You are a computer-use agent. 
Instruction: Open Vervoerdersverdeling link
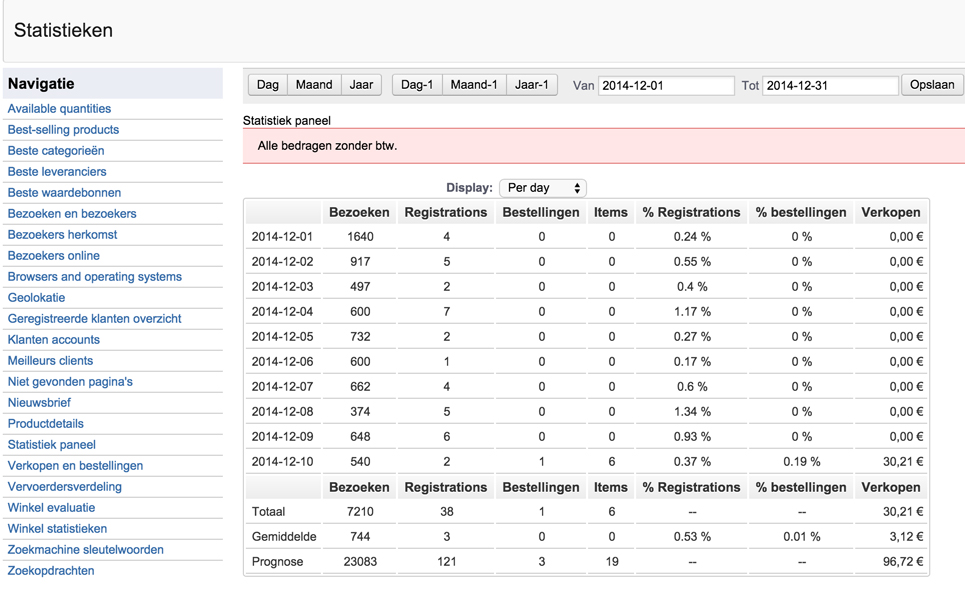65,487
